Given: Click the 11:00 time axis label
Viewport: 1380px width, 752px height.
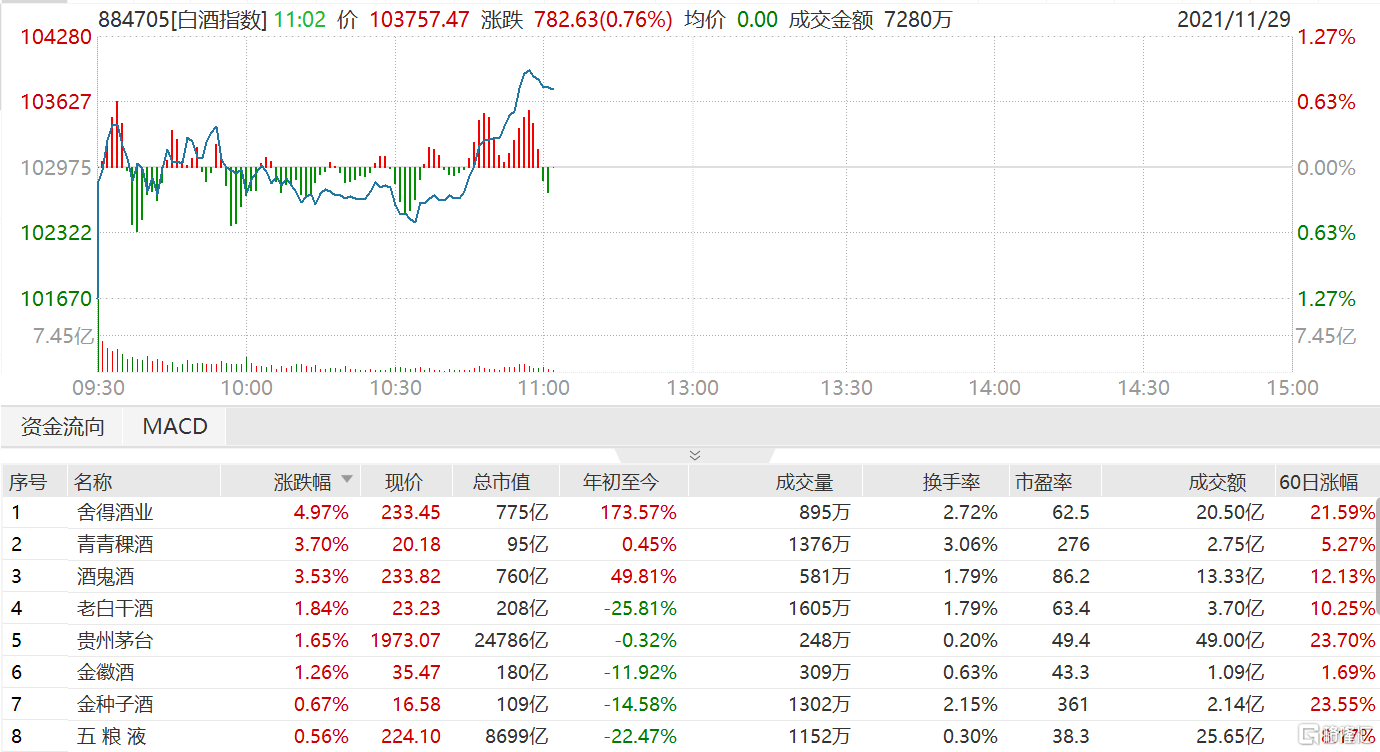Looking at the screenshot, I should pyautogui.click(x=543, y=388).
